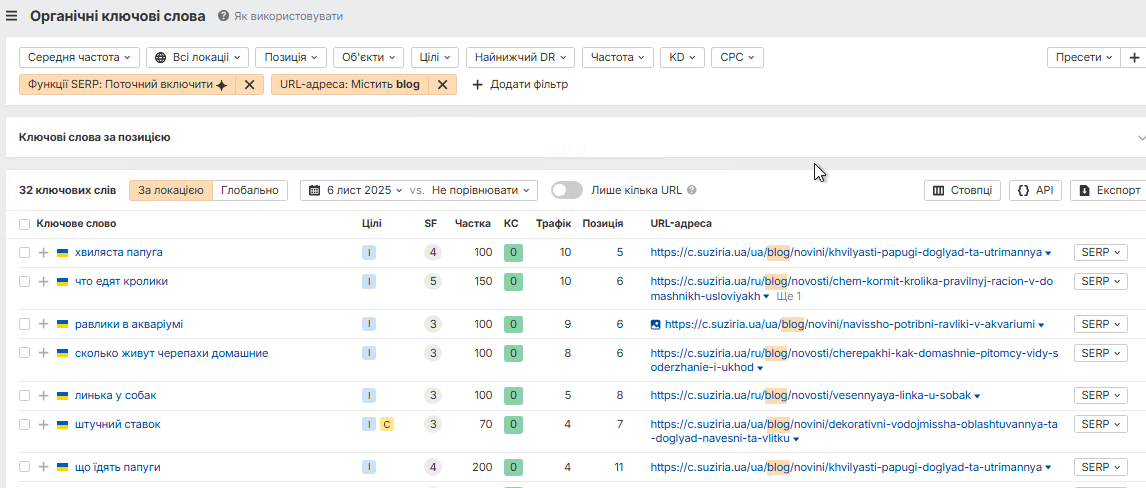Toggle the 'Лише кілька URL' switch
The width and height of the screenshot is (1146, 488).
click(566, 190)
